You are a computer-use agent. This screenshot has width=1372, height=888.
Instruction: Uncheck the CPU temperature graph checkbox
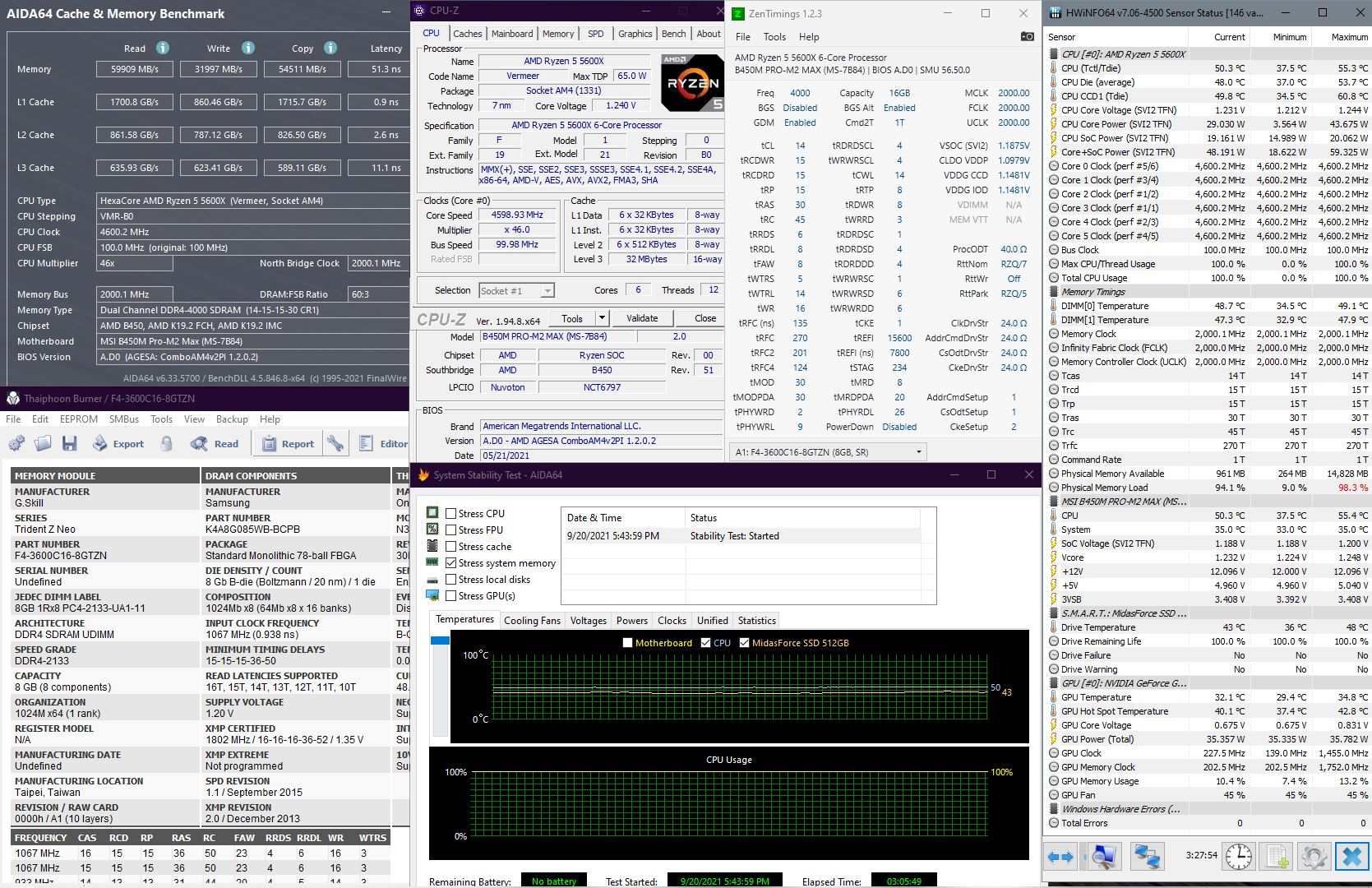point(705,643)
